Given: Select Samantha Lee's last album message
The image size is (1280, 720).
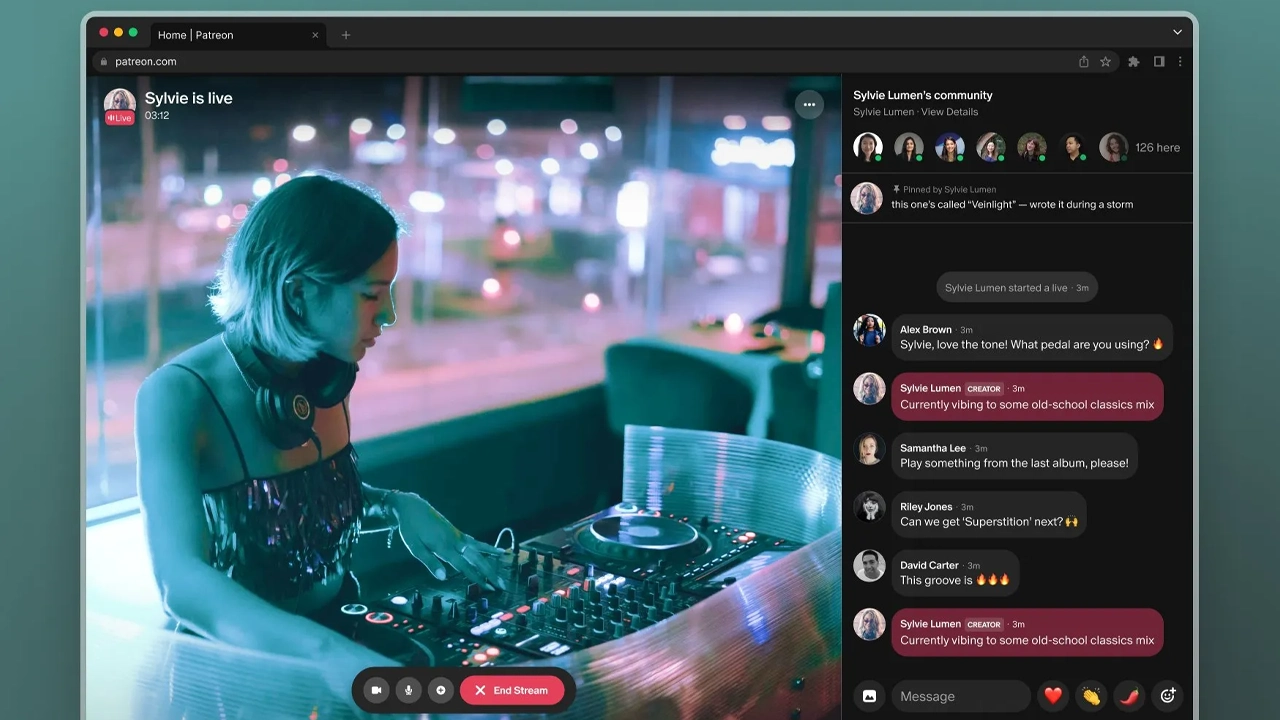Looking at the screenshot, I should [1014, 455].
